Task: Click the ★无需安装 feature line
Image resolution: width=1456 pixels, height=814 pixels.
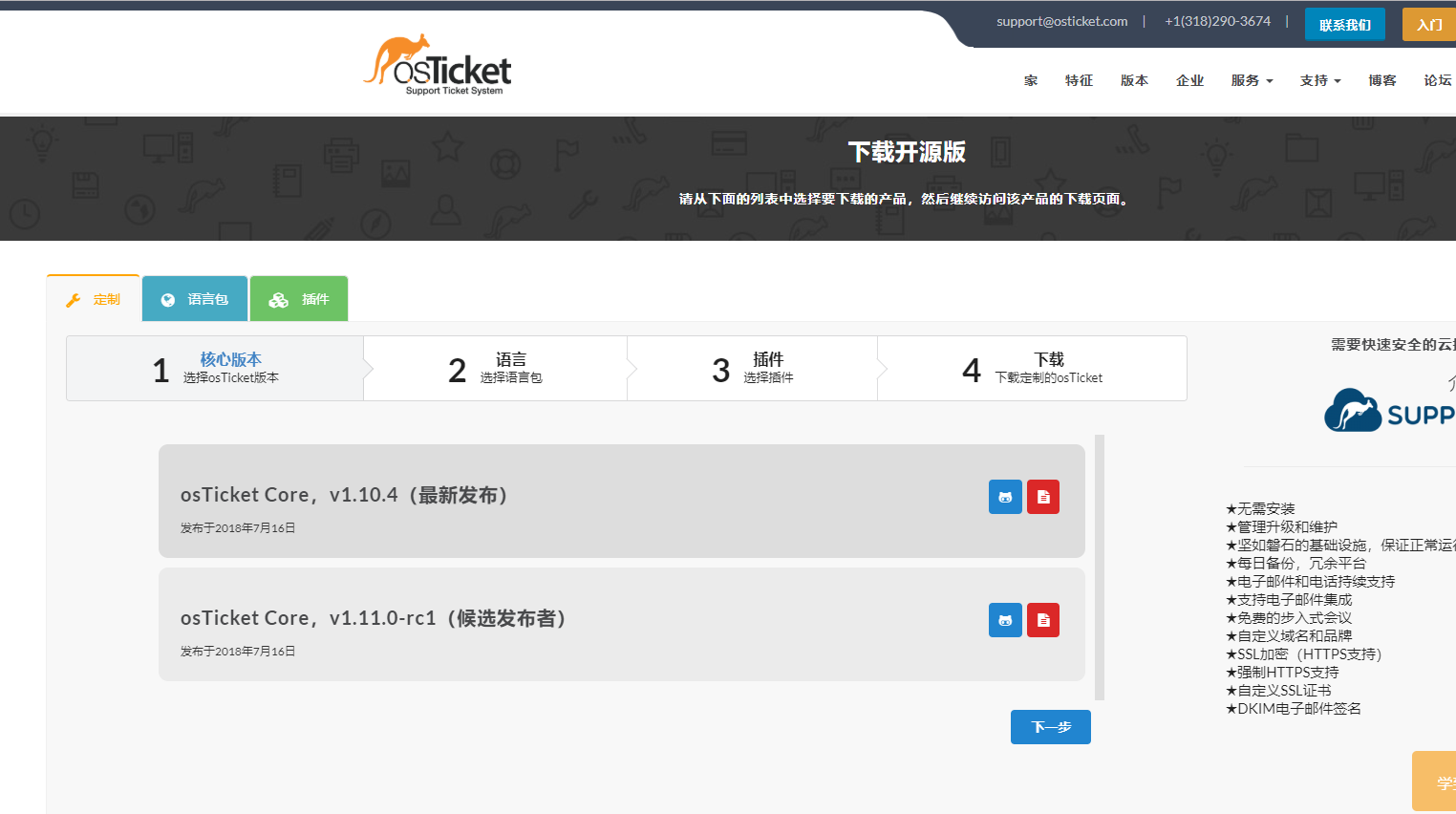Action: tap(1260, 508)
